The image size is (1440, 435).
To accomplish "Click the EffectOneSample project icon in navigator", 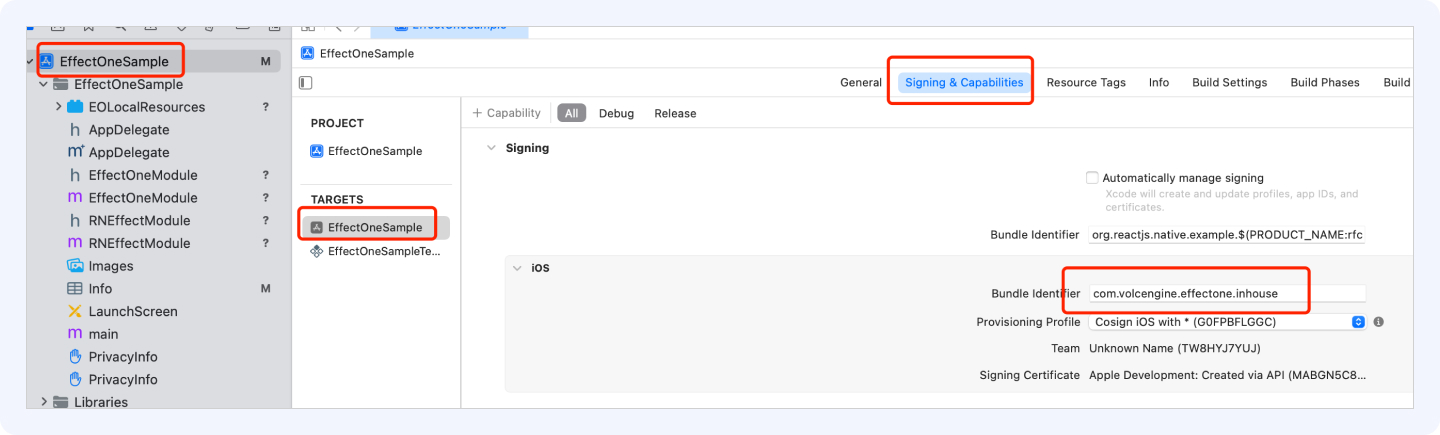I will click(x=47, y=61).
